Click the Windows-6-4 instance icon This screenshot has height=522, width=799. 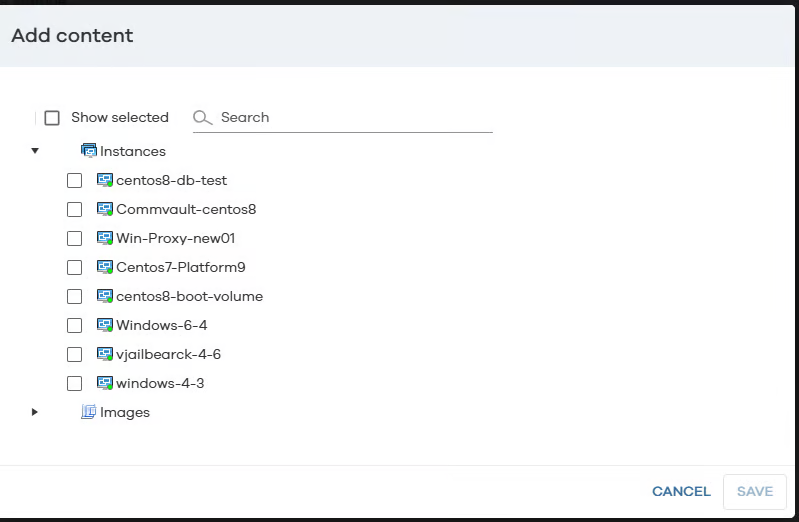click(105, 325)
